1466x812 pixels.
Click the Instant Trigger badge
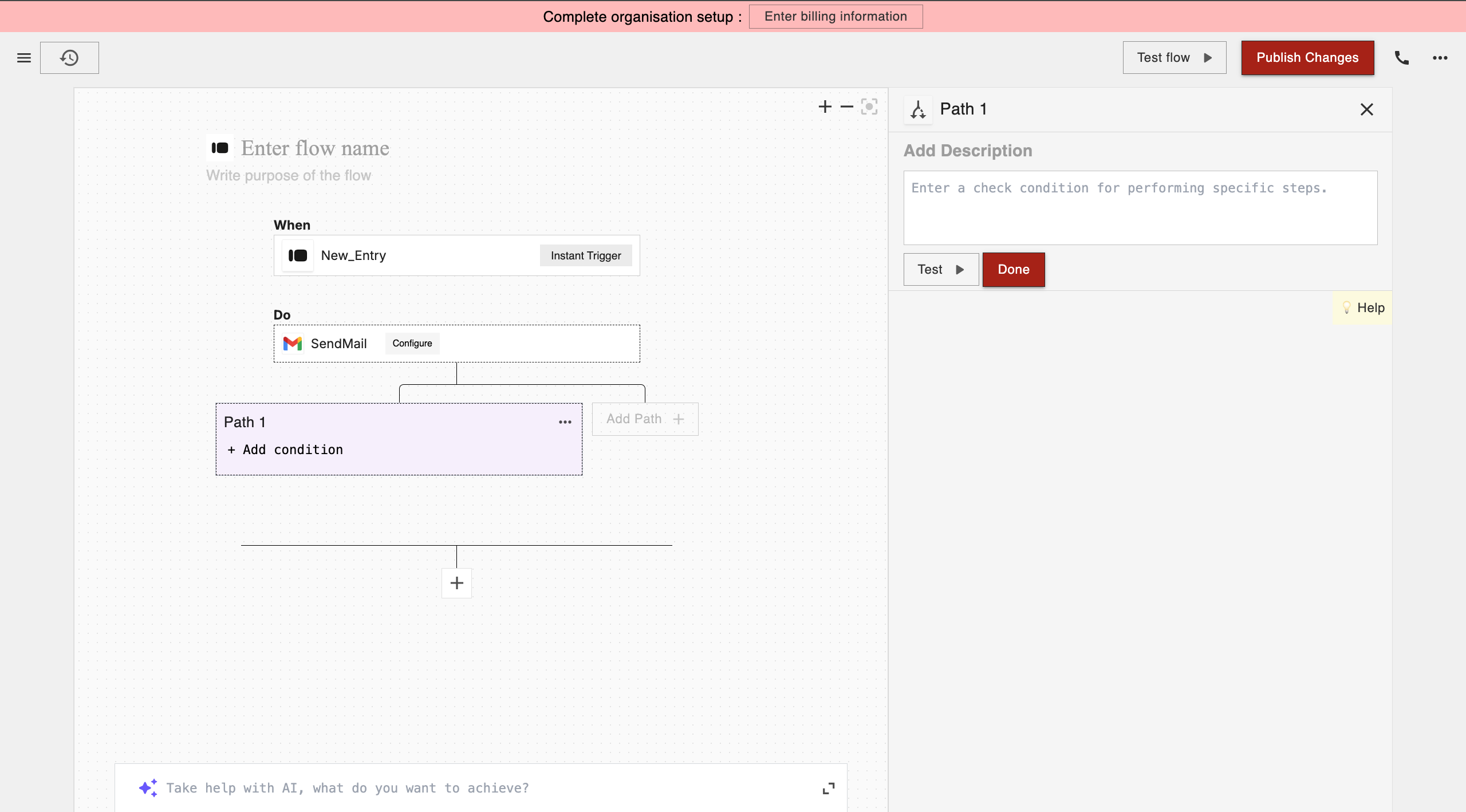tap(586, 255)
